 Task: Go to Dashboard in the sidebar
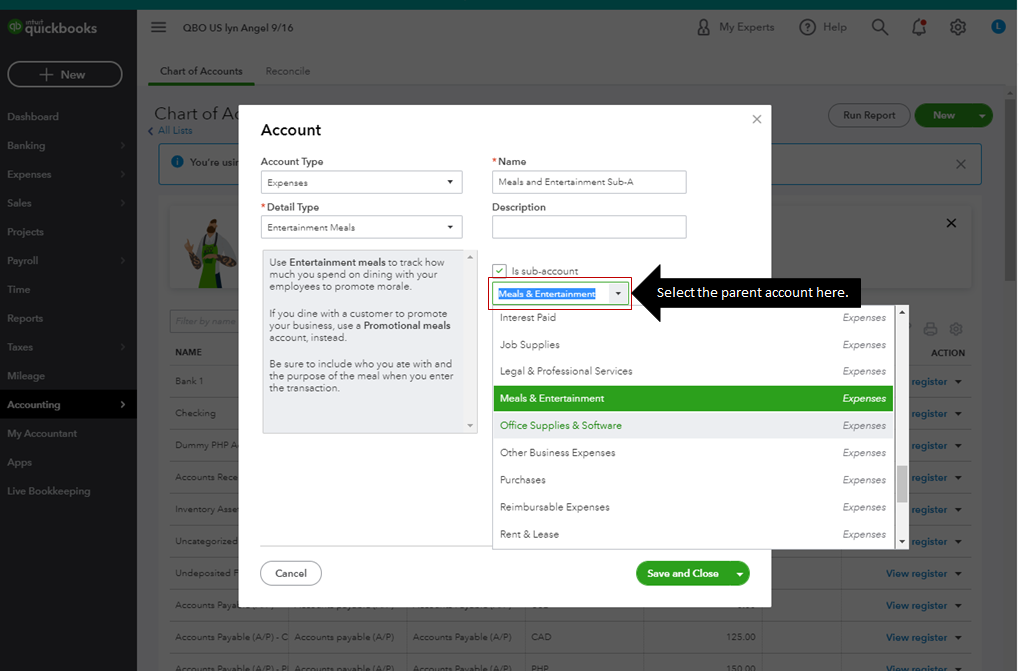click(x=33, y=116)
